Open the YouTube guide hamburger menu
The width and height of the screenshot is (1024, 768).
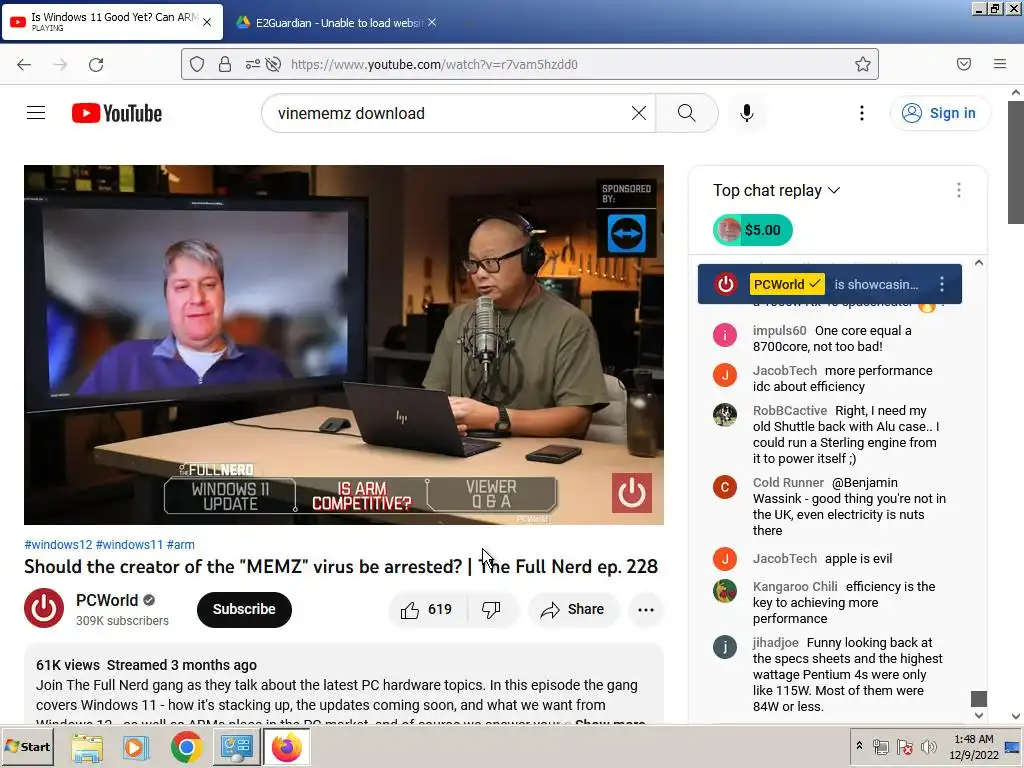(x=36, y=113)
